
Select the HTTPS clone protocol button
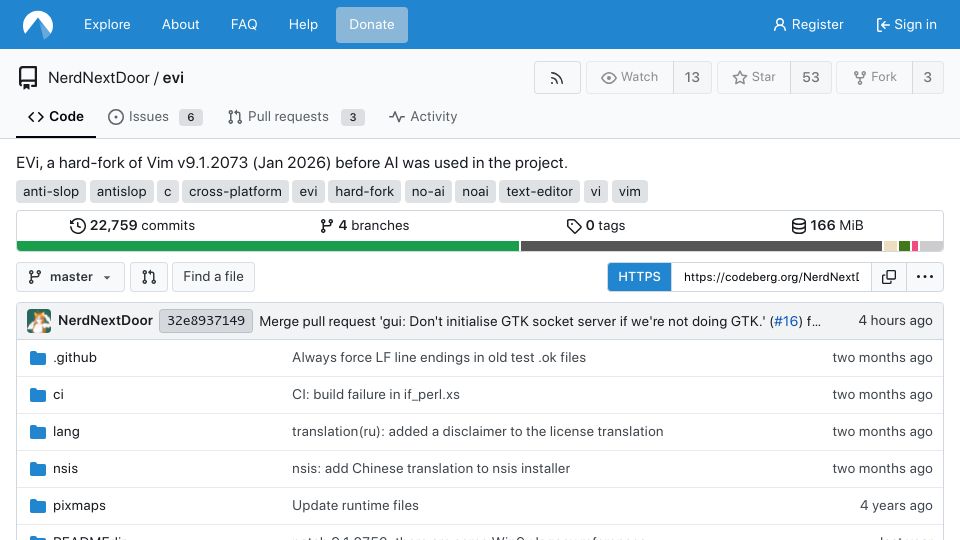(639, 277)
